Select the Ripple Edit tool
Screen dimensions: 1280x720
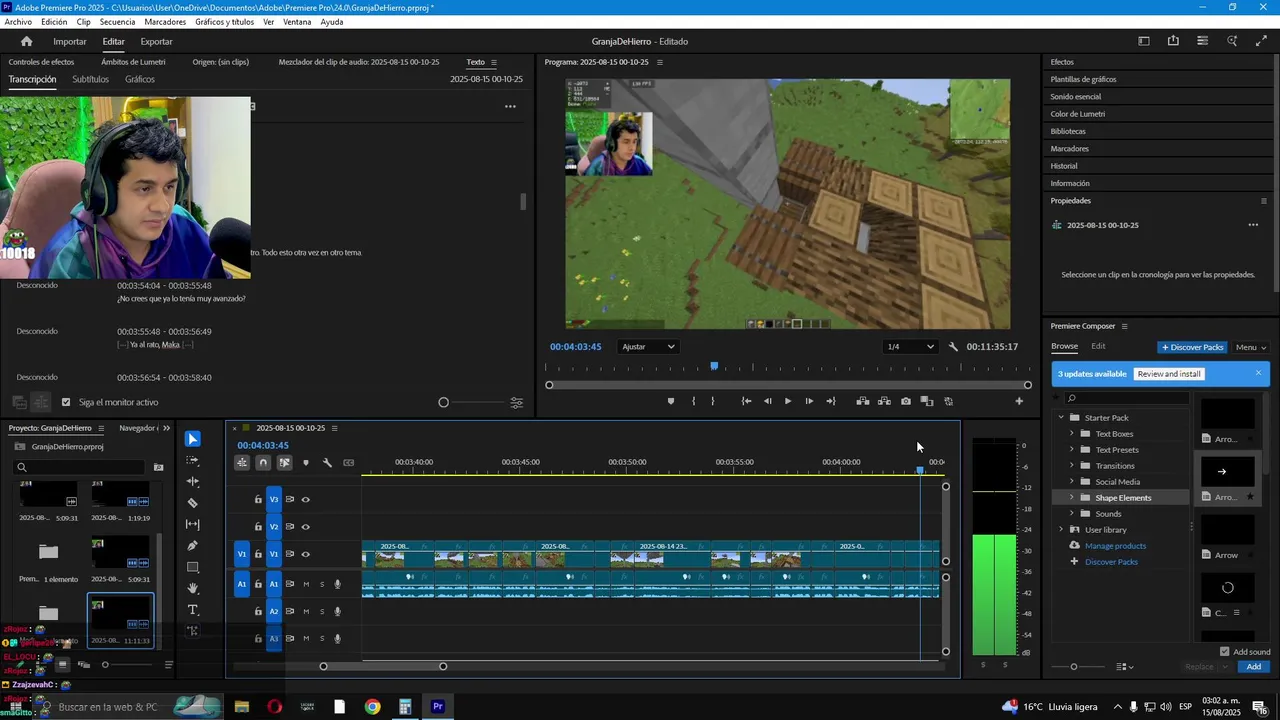pyautogui.click(x=193, y=481)
